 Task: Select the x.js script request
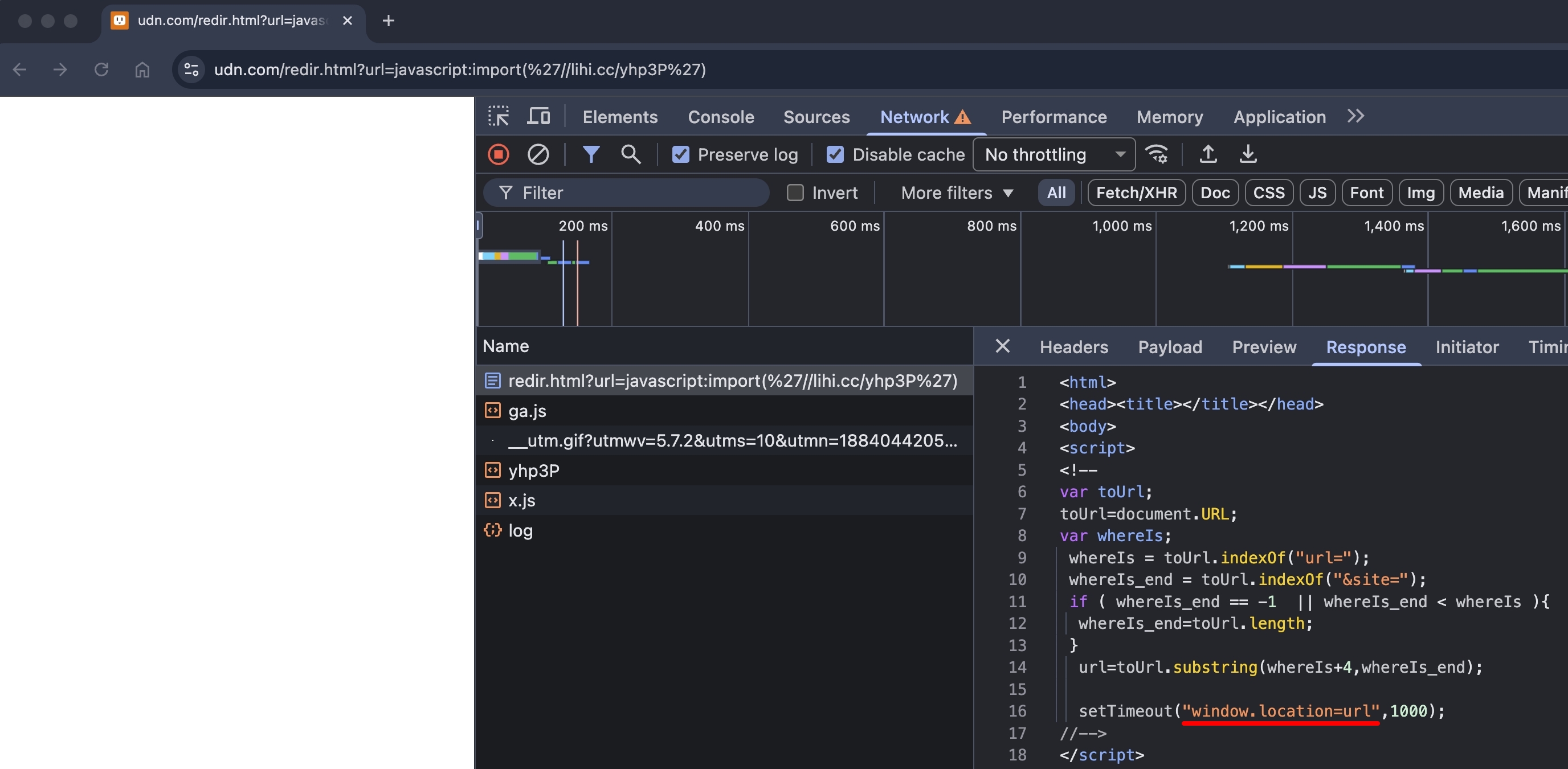724,500
